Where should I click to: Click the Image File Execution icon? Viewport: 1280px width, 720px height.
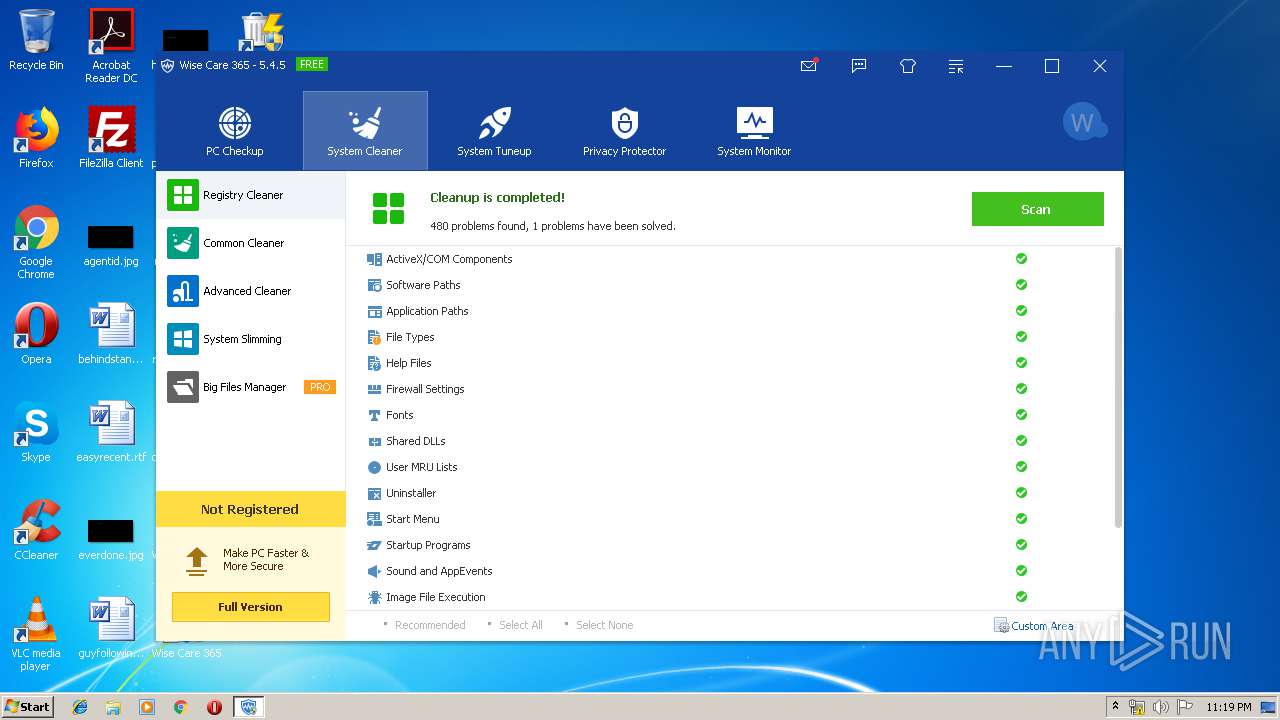(x=374, y=597)
